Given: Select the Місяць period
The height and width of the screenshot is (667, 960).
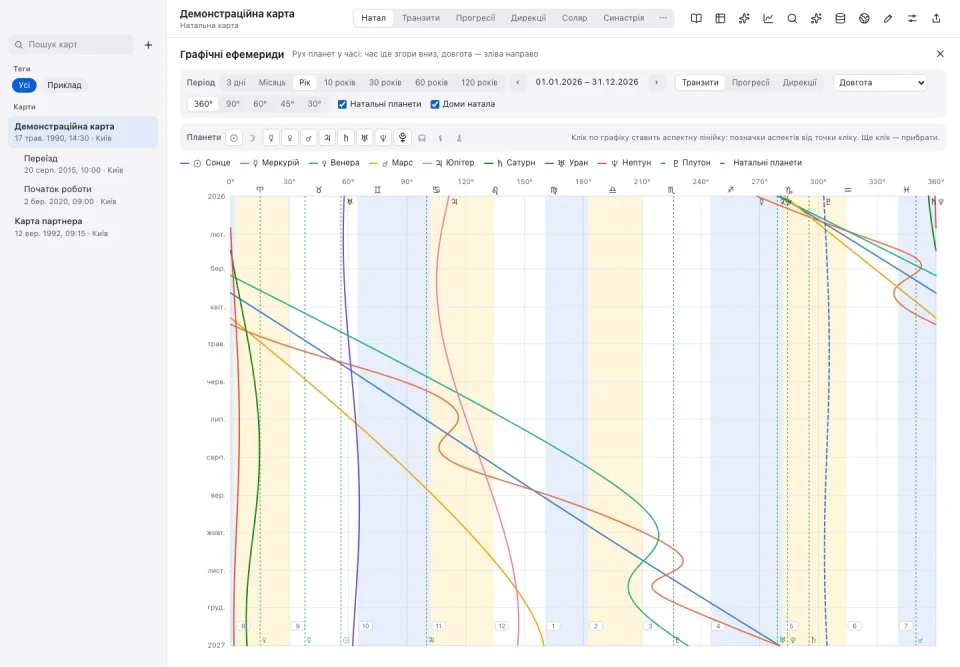Looking at the screenshot, I should pos(272,83).
